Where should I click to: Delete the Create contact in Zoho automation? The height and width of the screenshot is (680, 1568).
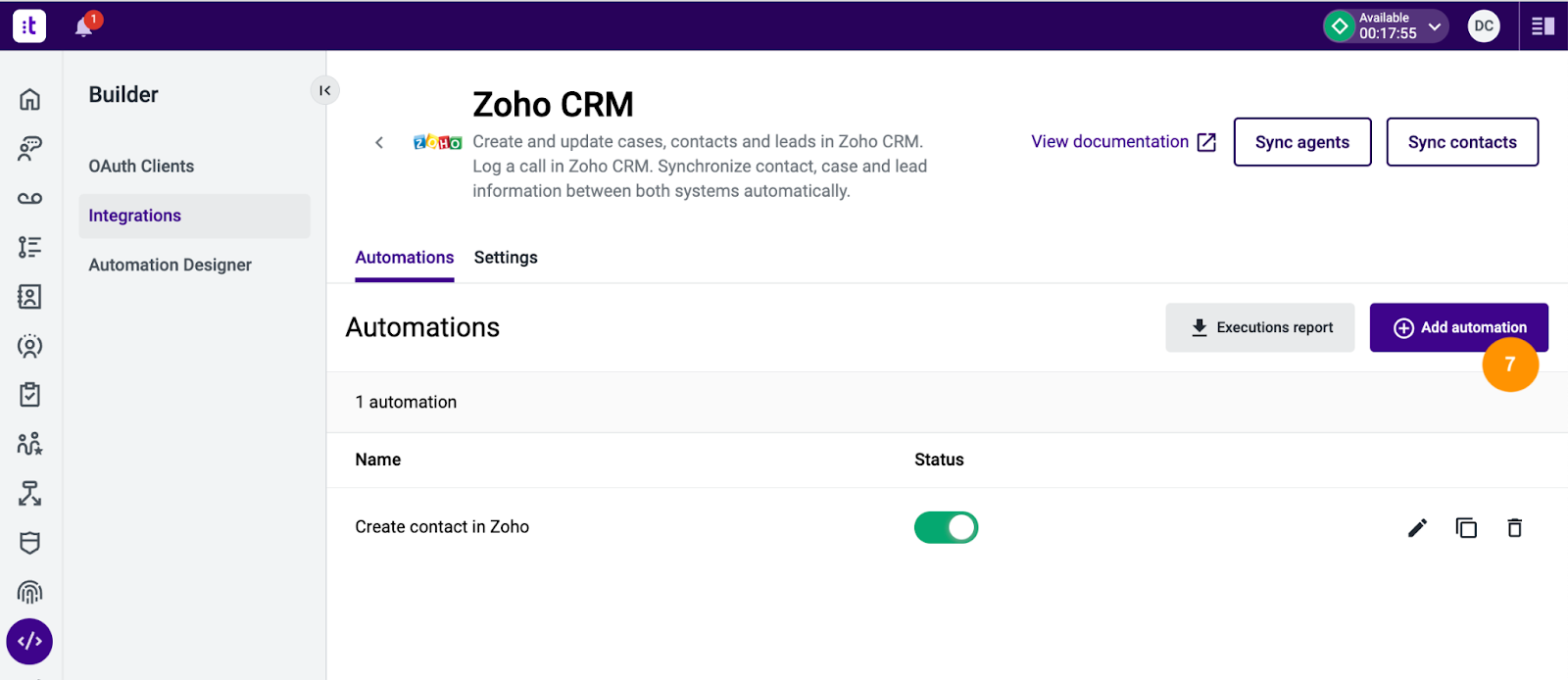click(x=1515, y=528)
